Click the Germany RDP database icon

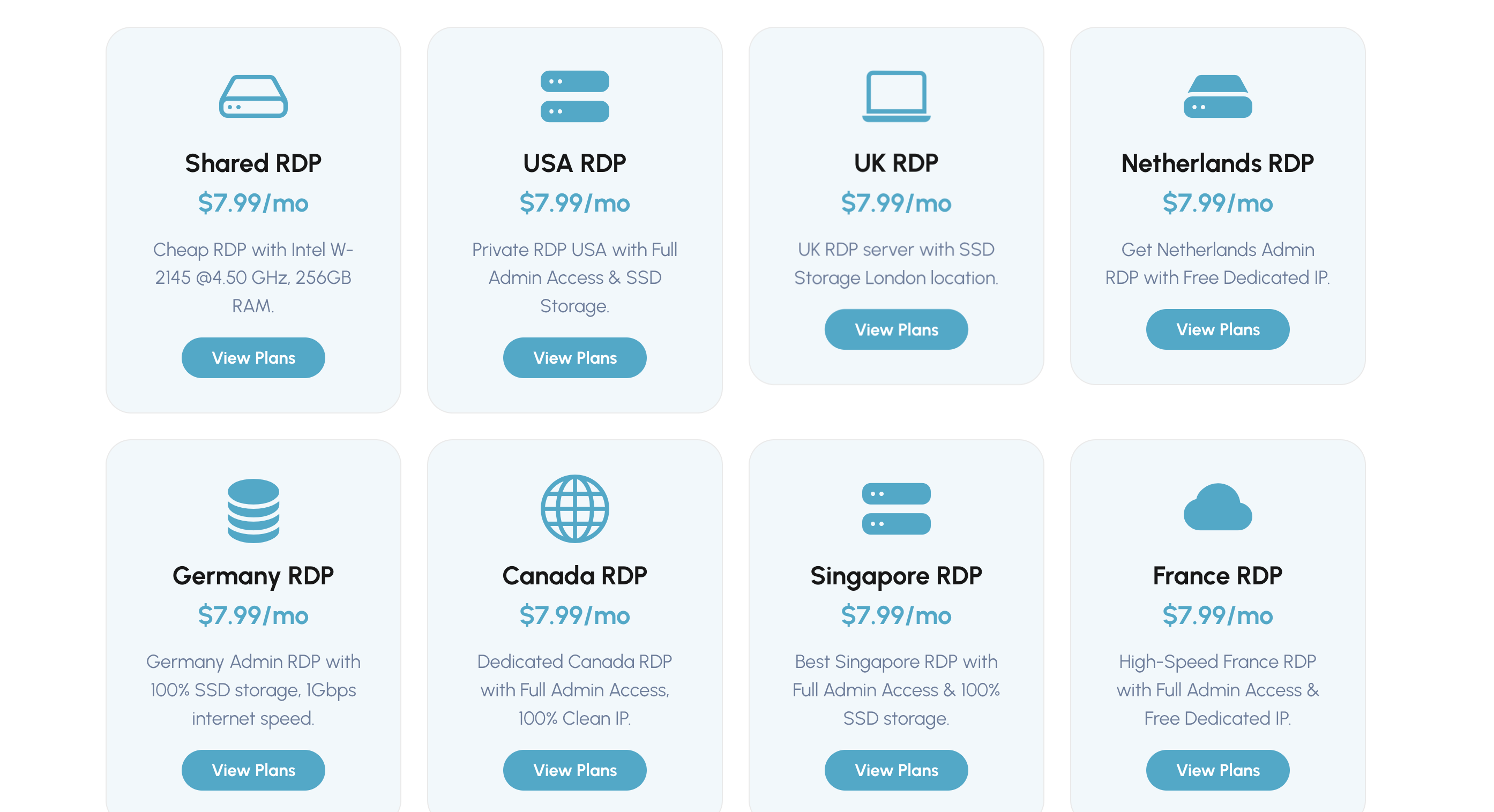point(253,510)
